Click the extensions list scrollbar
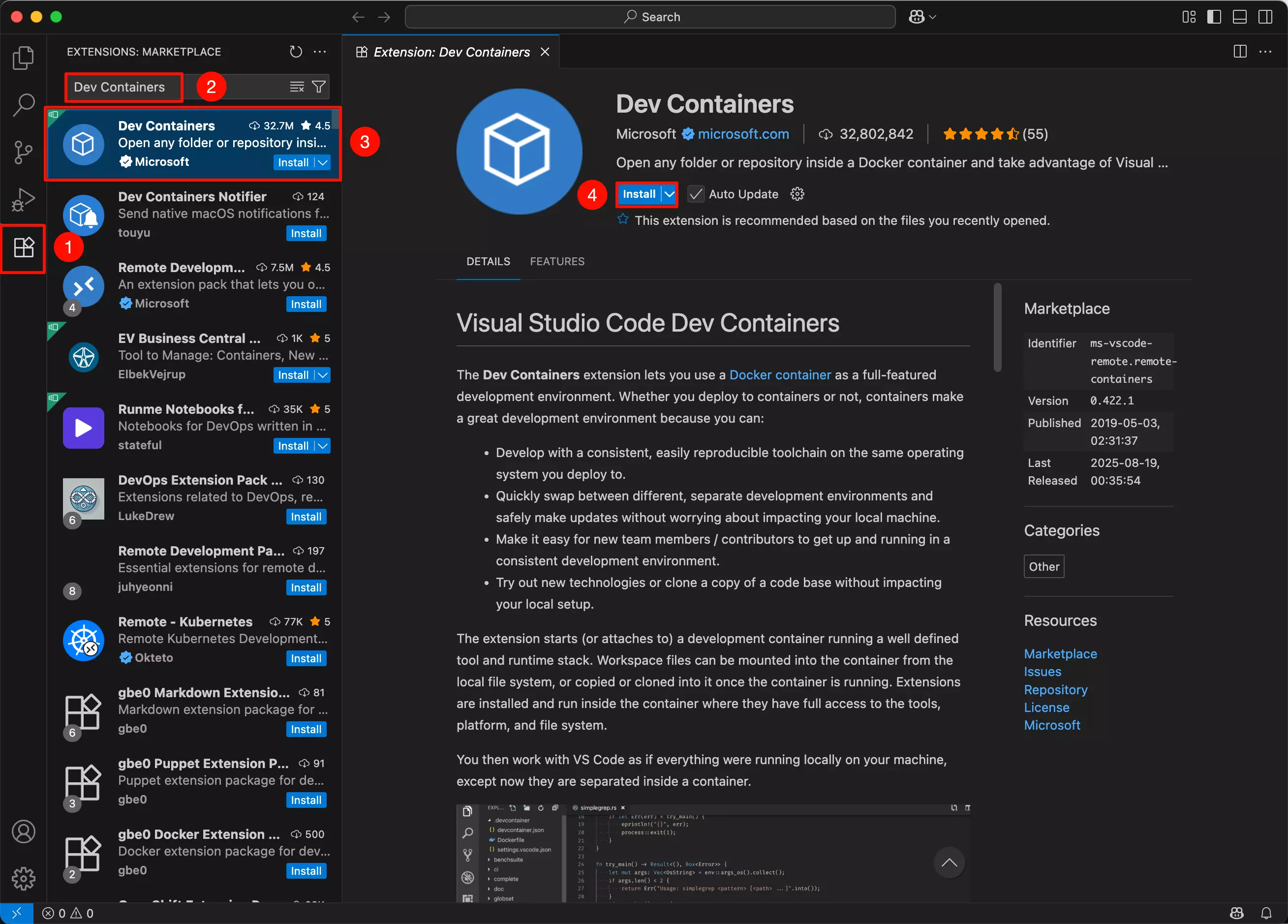1288x924 pixels. click(336, 120)
